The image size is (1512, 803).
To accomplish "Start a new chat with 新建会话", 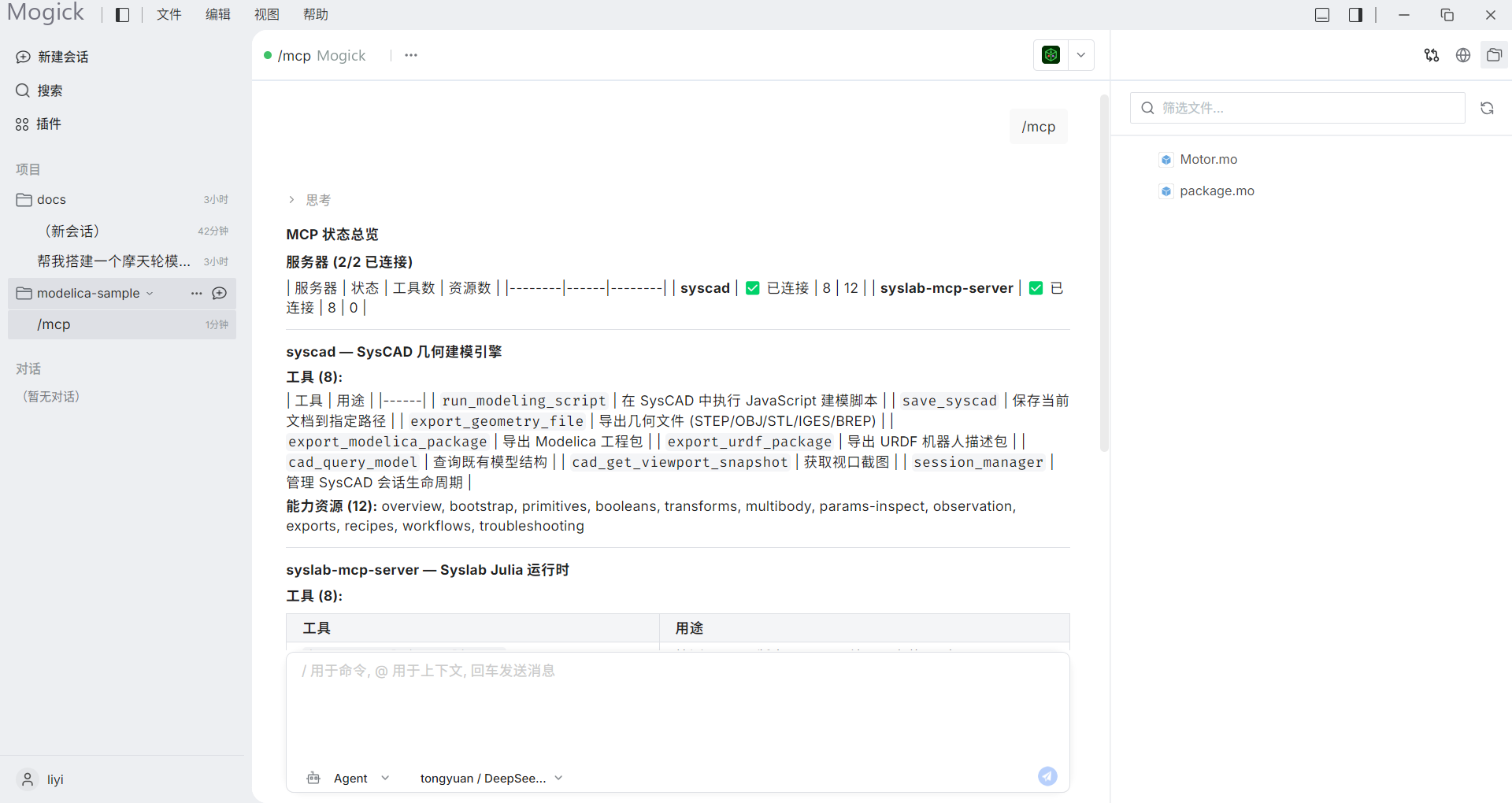I will [52, 57].
